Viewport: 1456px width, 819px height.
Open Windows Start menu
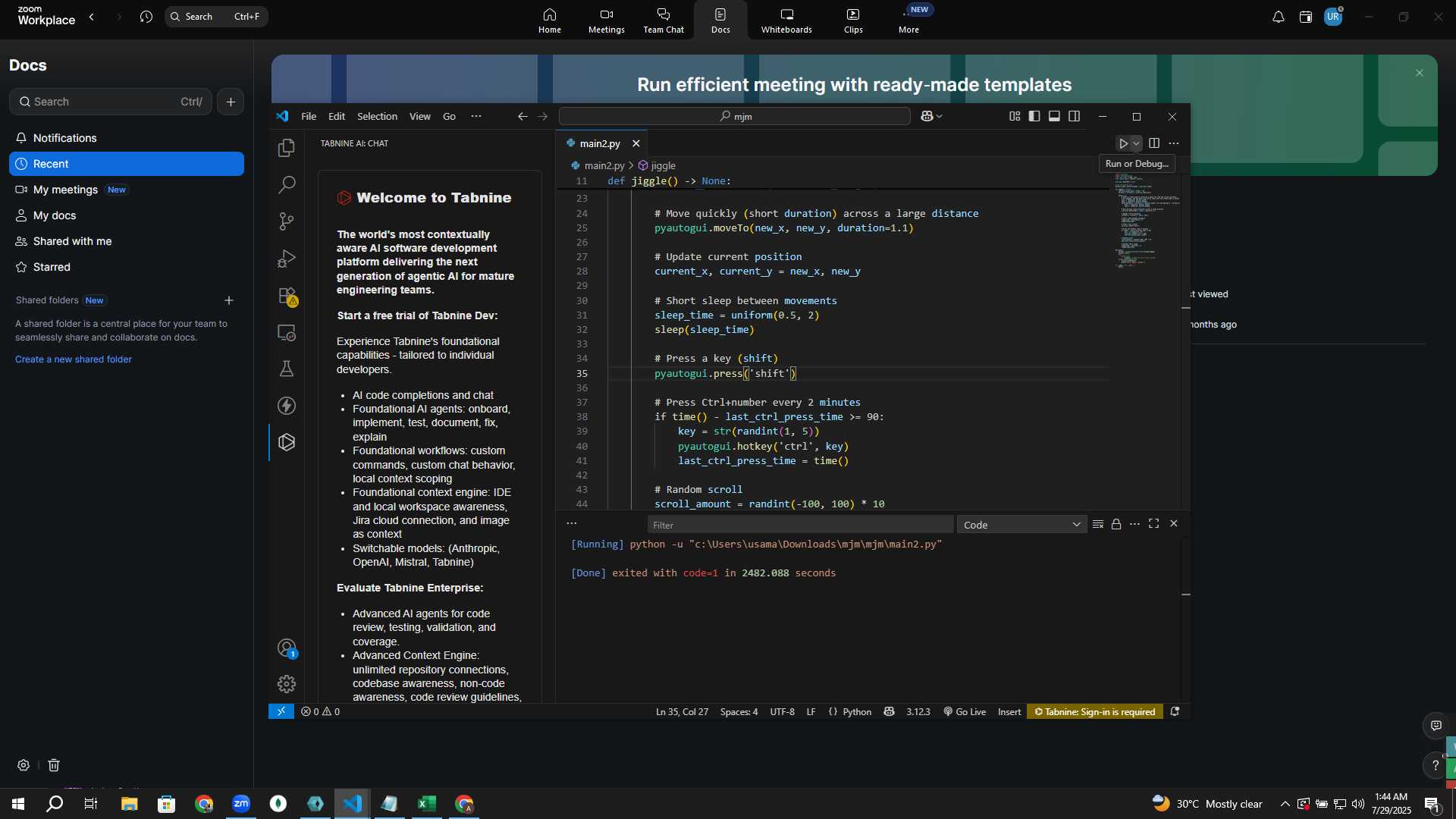[18, 804]
